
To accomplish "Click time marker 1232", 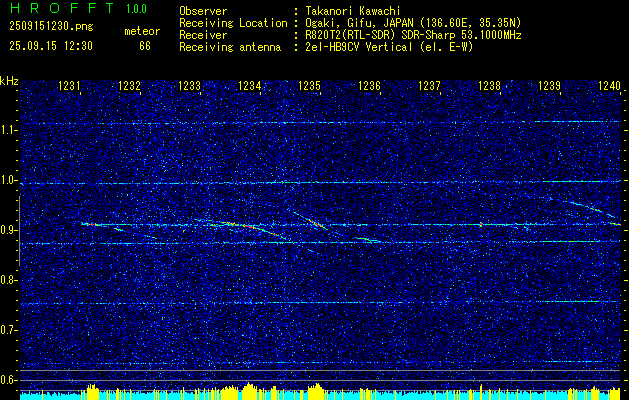I will pos(130,85).
